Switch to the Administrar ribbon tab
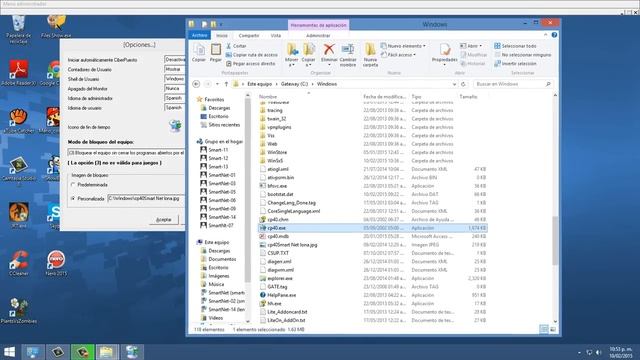The width and height of the screenshot is (640, 360). coord(318,36)
